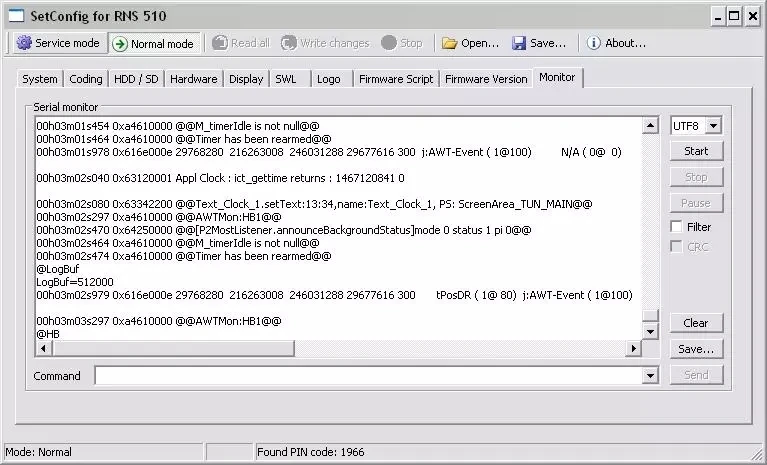Enable the Filter checkbox
Screen dimensions: 767x465
[x=677, y=227]
